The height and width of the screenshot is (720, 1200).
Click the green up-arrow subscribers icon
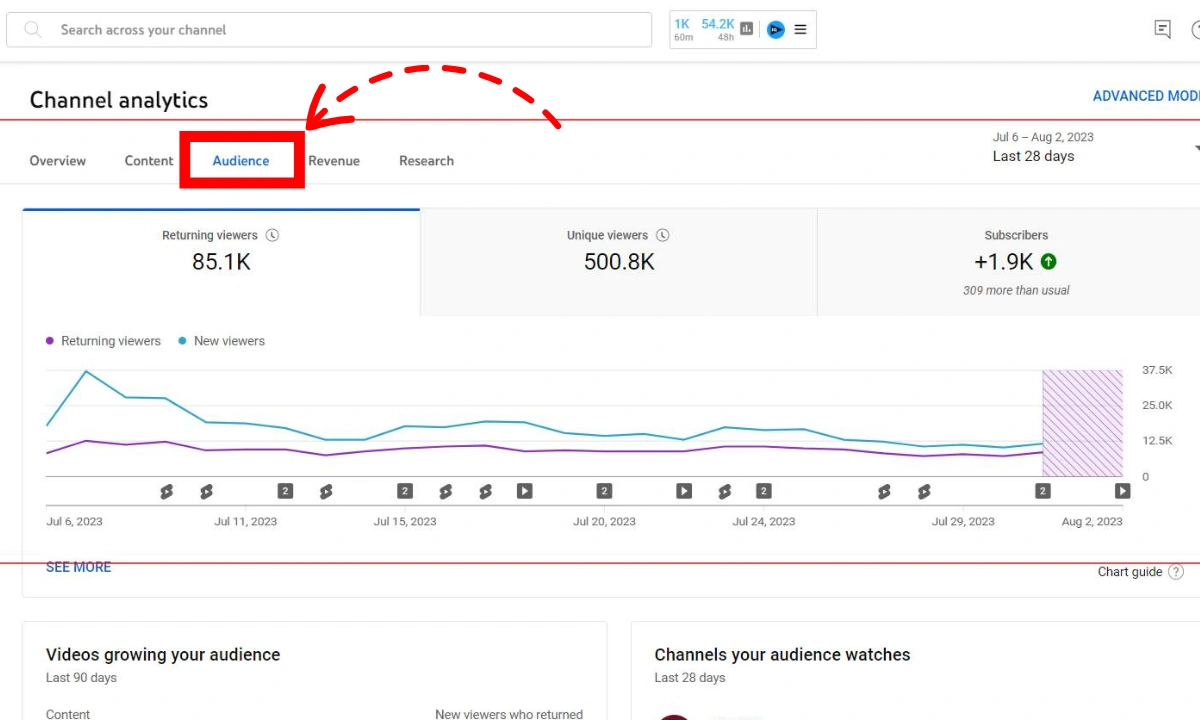(1048, 262)
